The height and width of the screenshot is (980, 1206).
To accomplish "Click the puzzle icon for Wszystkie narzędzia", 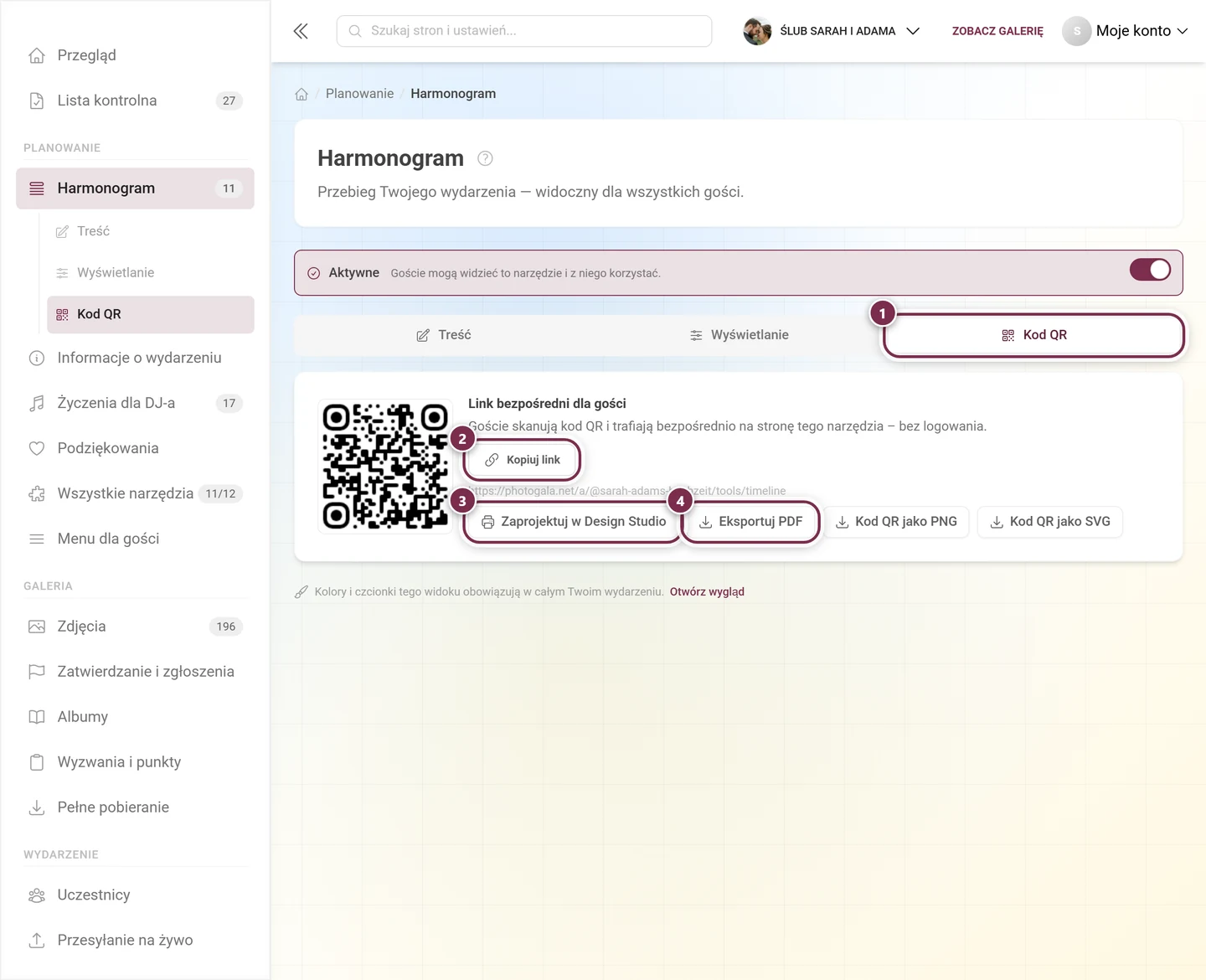I will click(37, 493).
